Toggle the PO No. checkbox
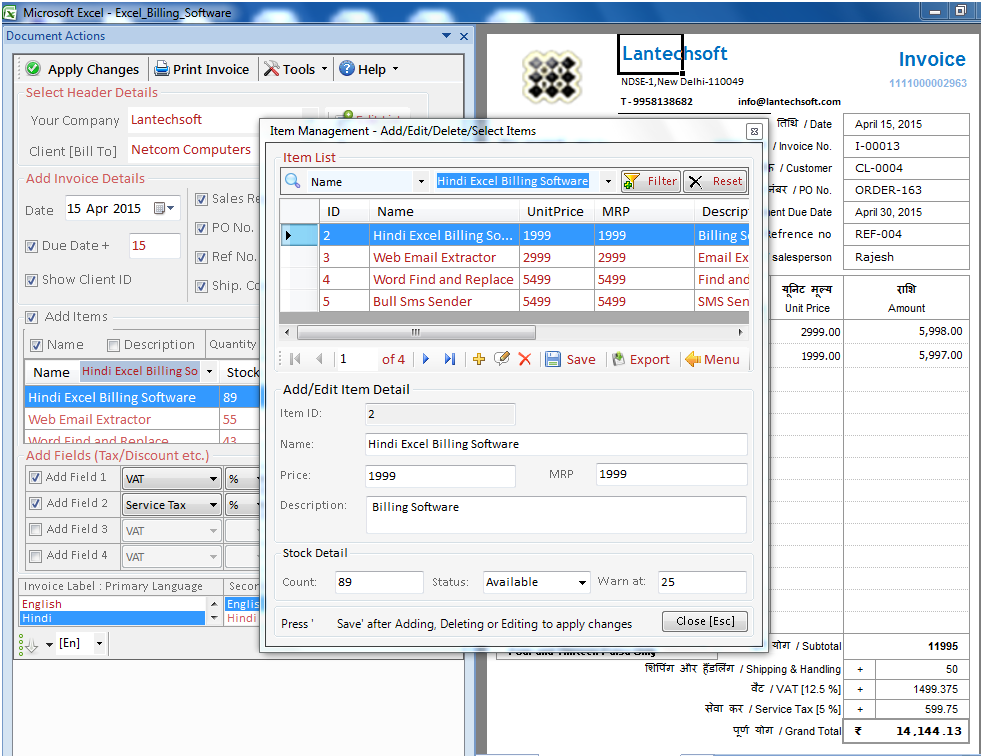Image resolution: width=981 pixels, height=756 pixels. coord(201,228)
